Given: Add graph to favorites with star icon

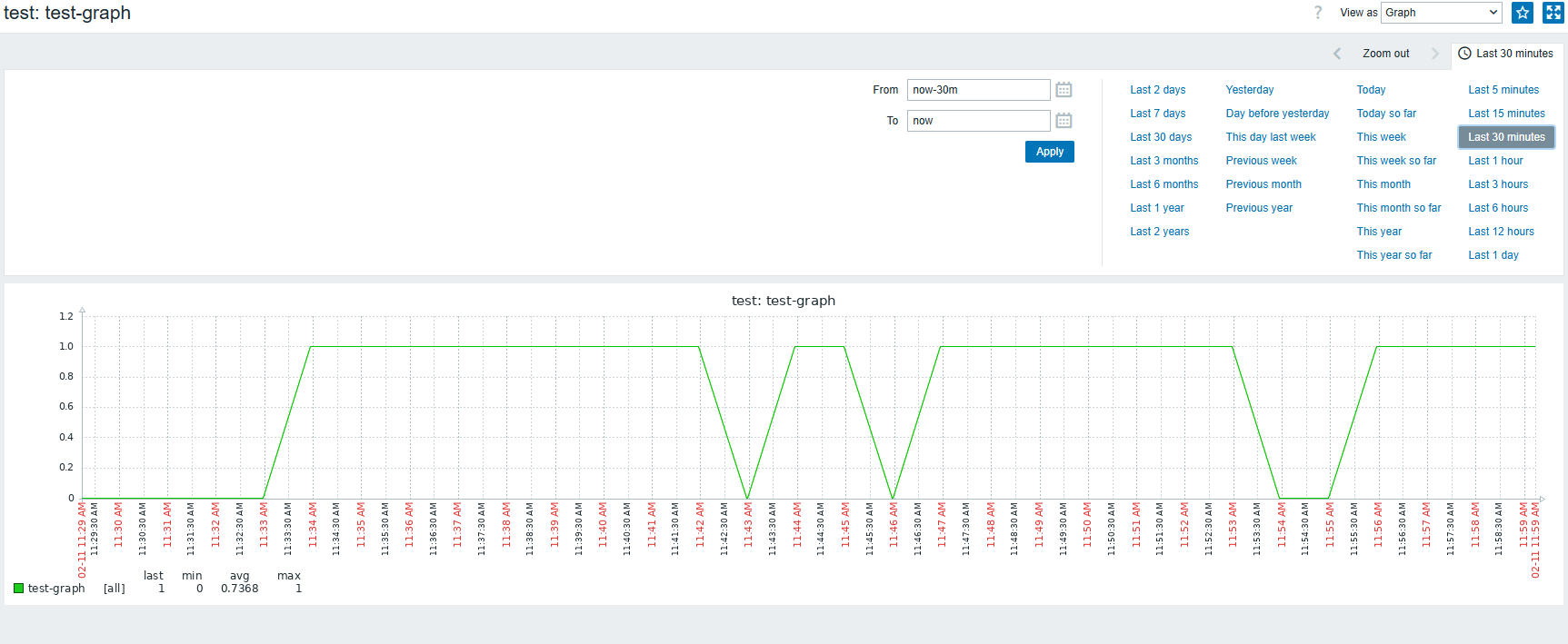Looking at the screenshot, I should pos(1523,13).
